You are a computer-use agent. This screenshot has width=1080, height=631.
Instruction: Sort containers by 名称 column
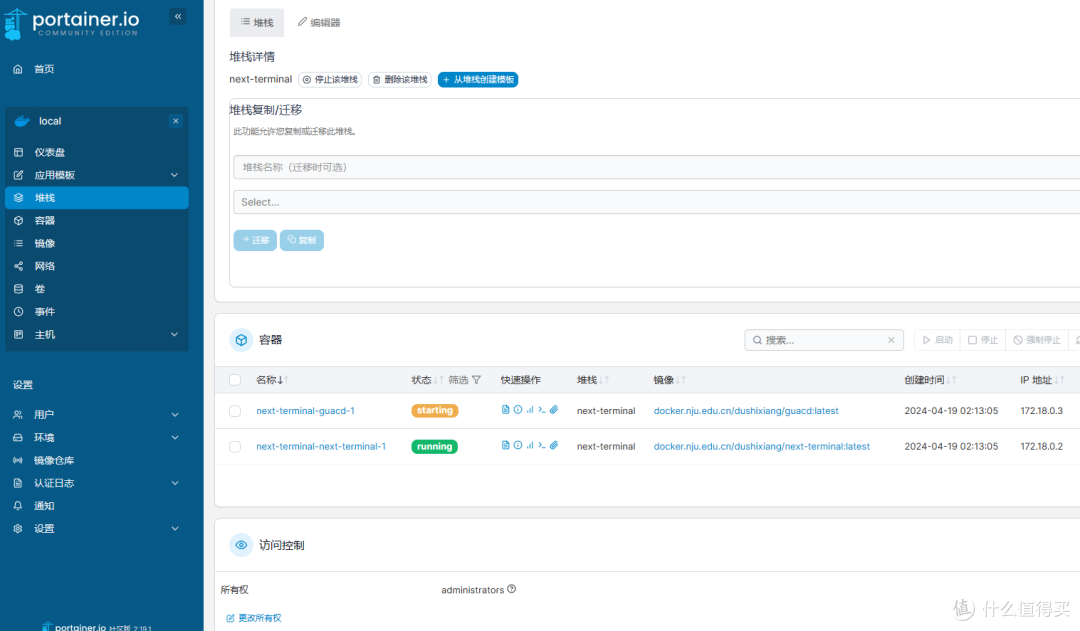pos(272,380)
